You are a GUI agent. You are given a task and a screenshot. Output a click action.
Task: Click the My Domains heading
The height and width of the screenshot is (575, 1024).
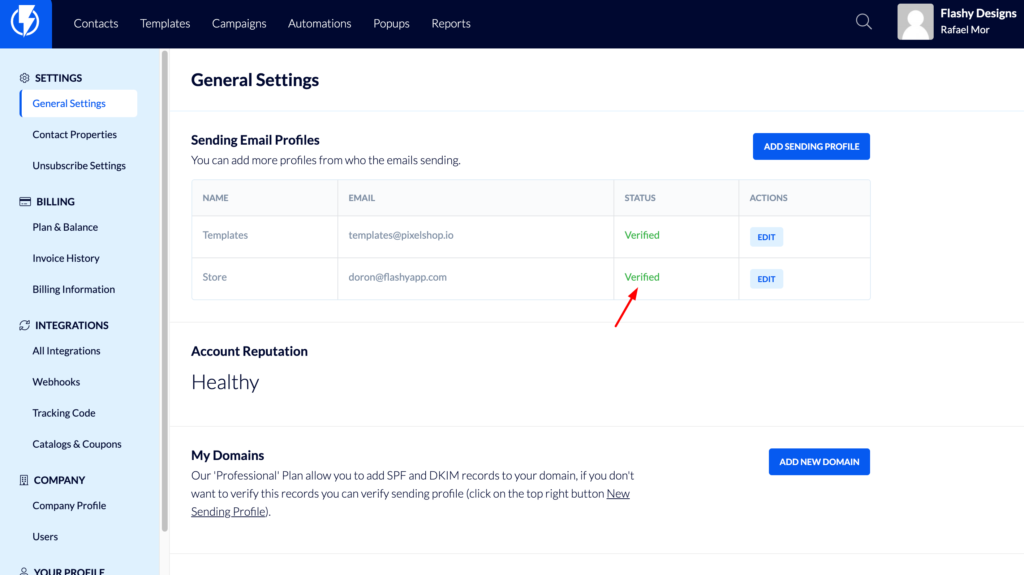(x=227, y=455)
